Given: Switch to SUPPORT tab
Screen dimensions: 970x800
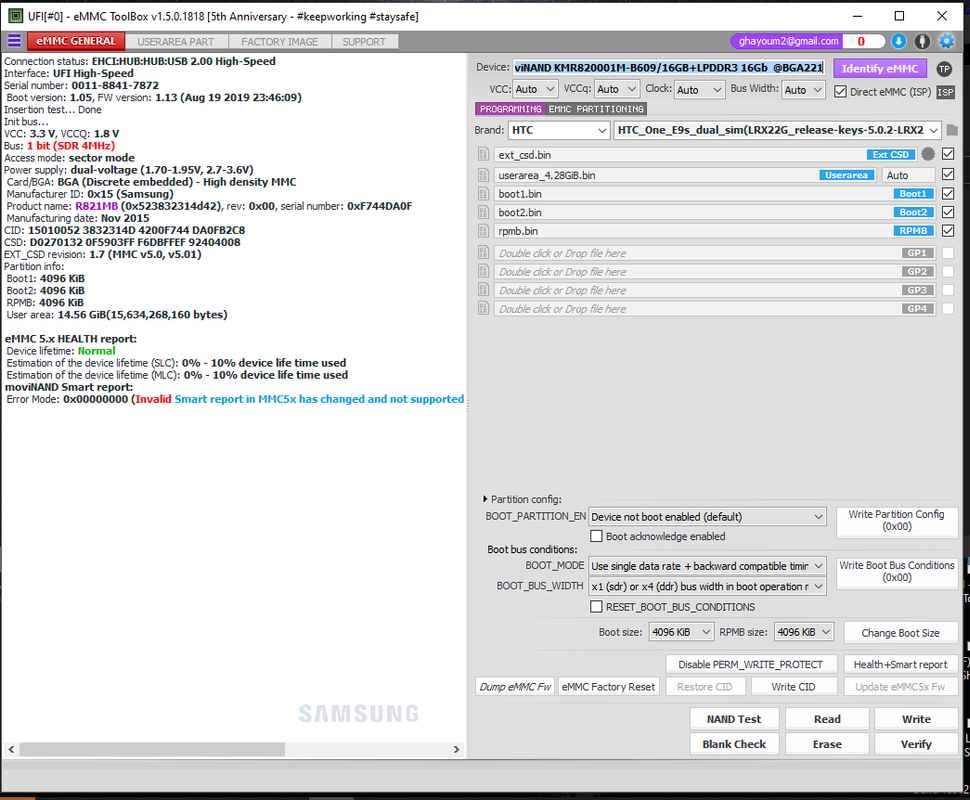Looking at the screenshot, I should (x=364, y=42).
